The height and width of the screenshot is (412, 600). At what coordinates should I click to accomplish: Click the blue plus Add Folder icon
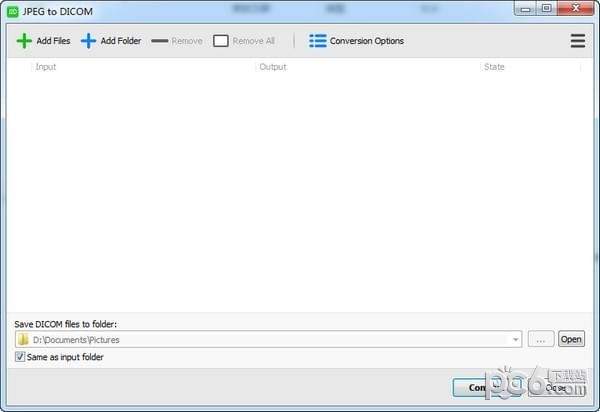point(88,41)
